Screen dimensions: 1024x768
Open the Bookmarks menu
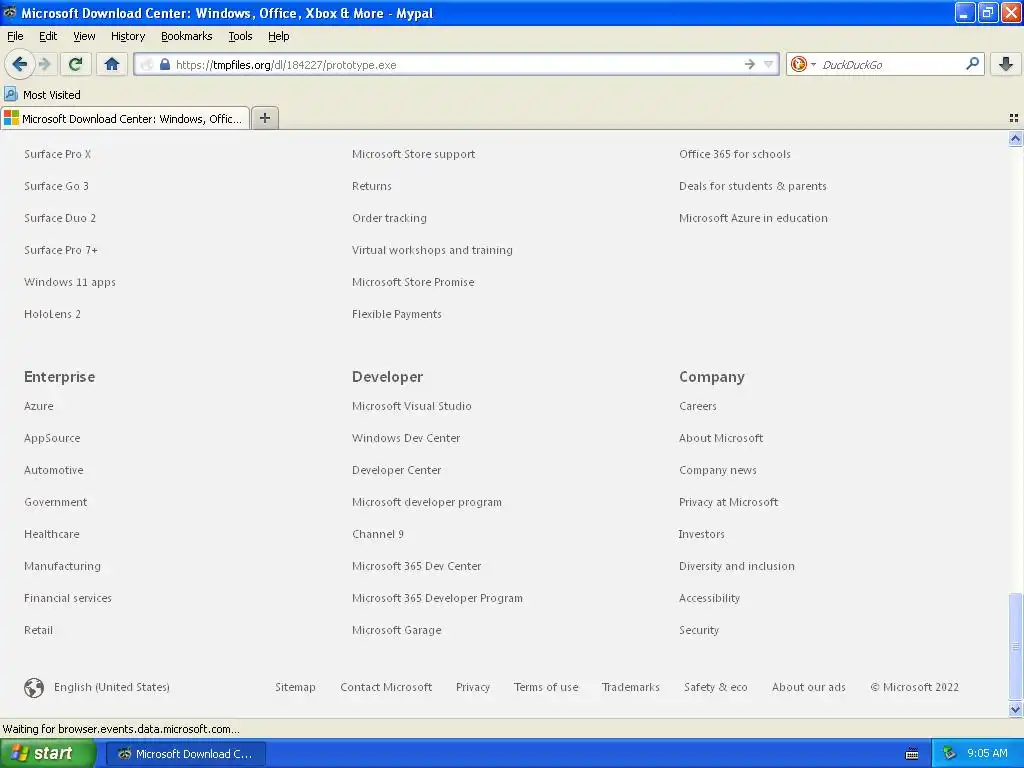[187, 36]
